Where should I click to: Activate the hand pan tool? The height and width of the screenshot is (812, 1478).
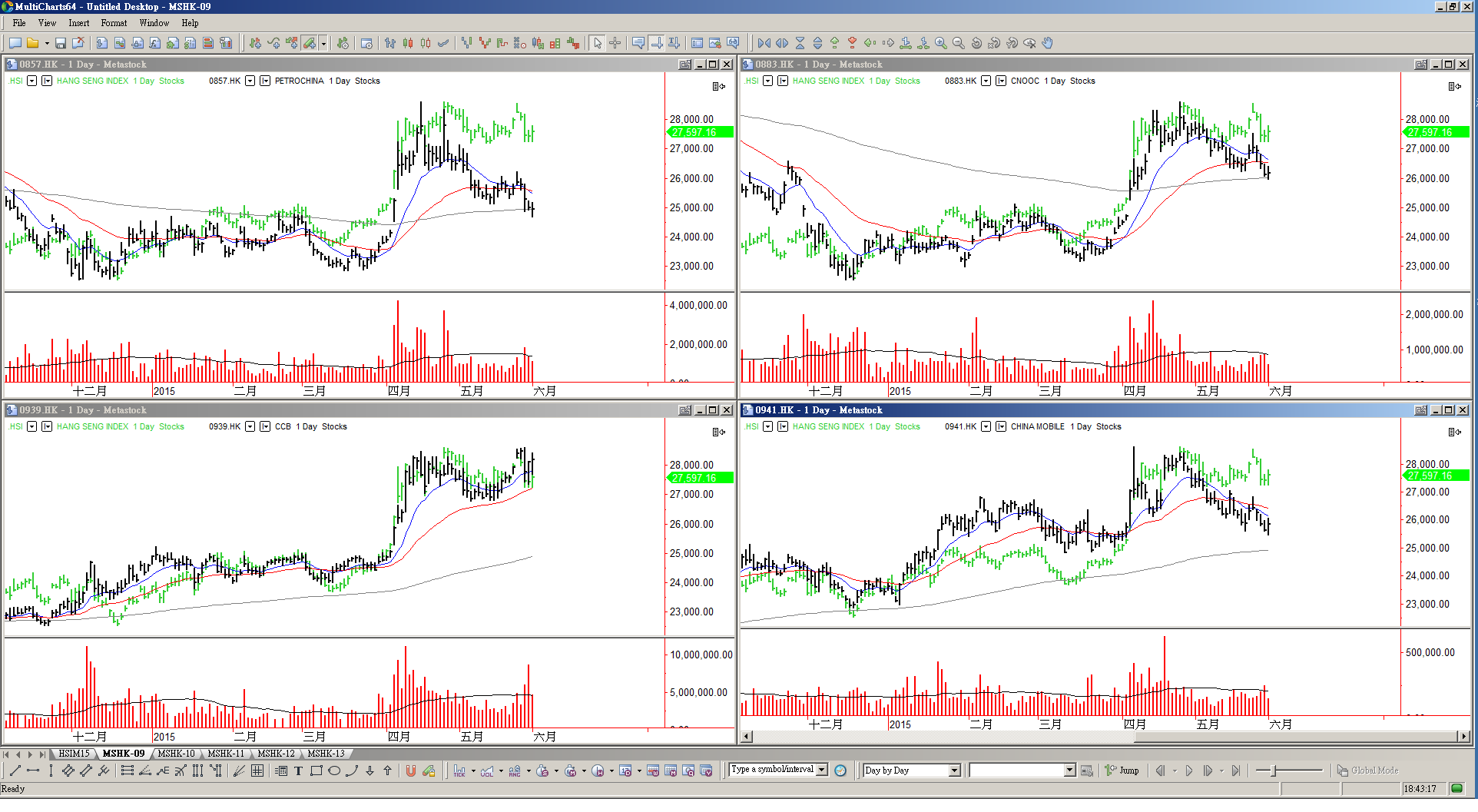1048,44
